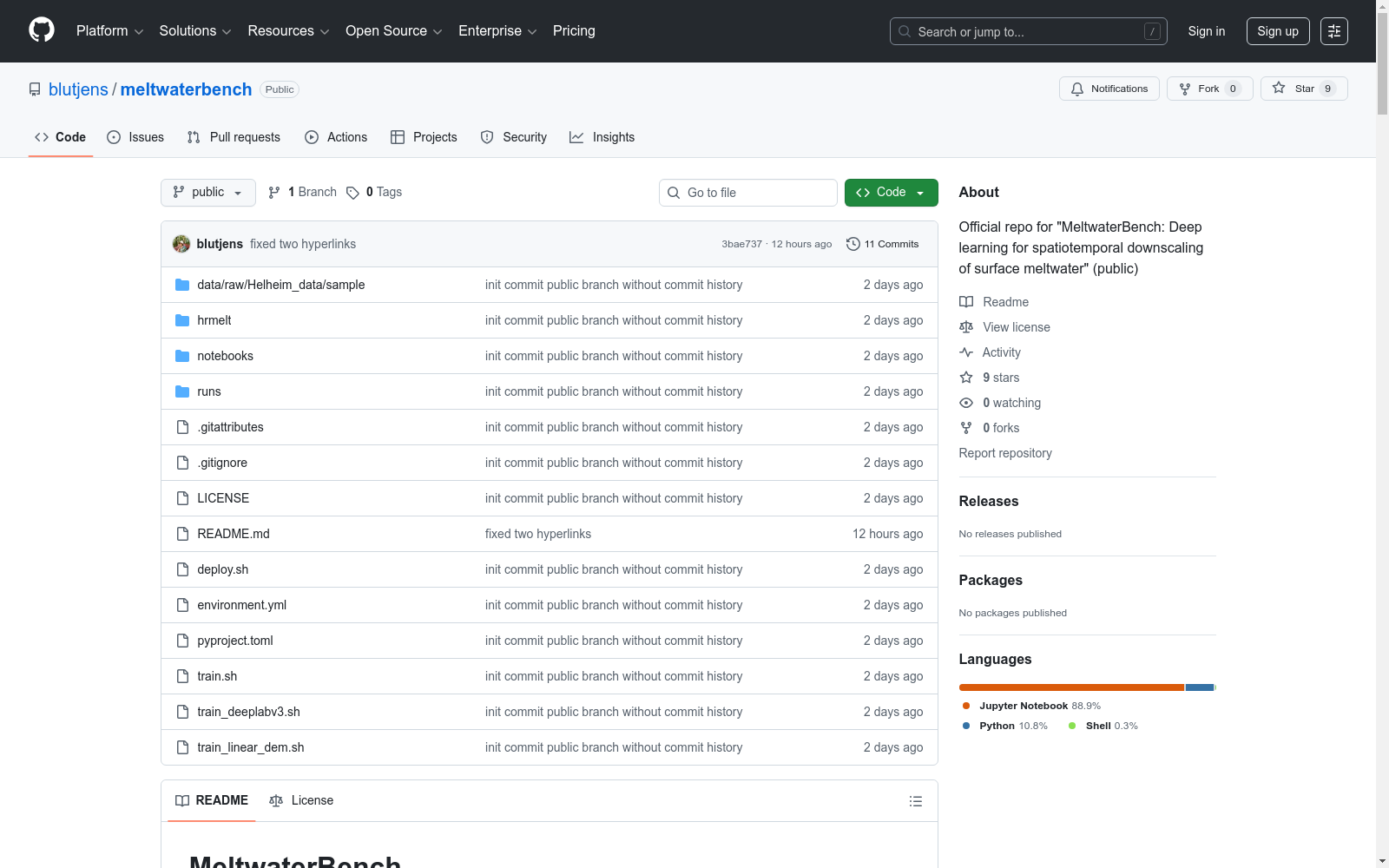The width and height of the screenshot is (1389, 868).
Task: Open the .gitignore file
Action: pyautogui.click(x=222, y=463)
